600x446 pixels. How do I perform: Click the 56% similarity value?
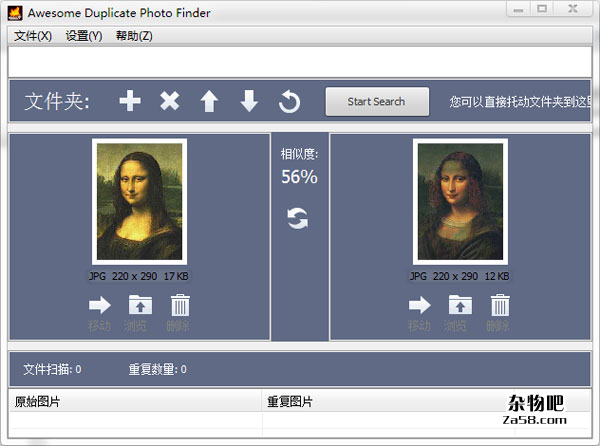(299, 177)
